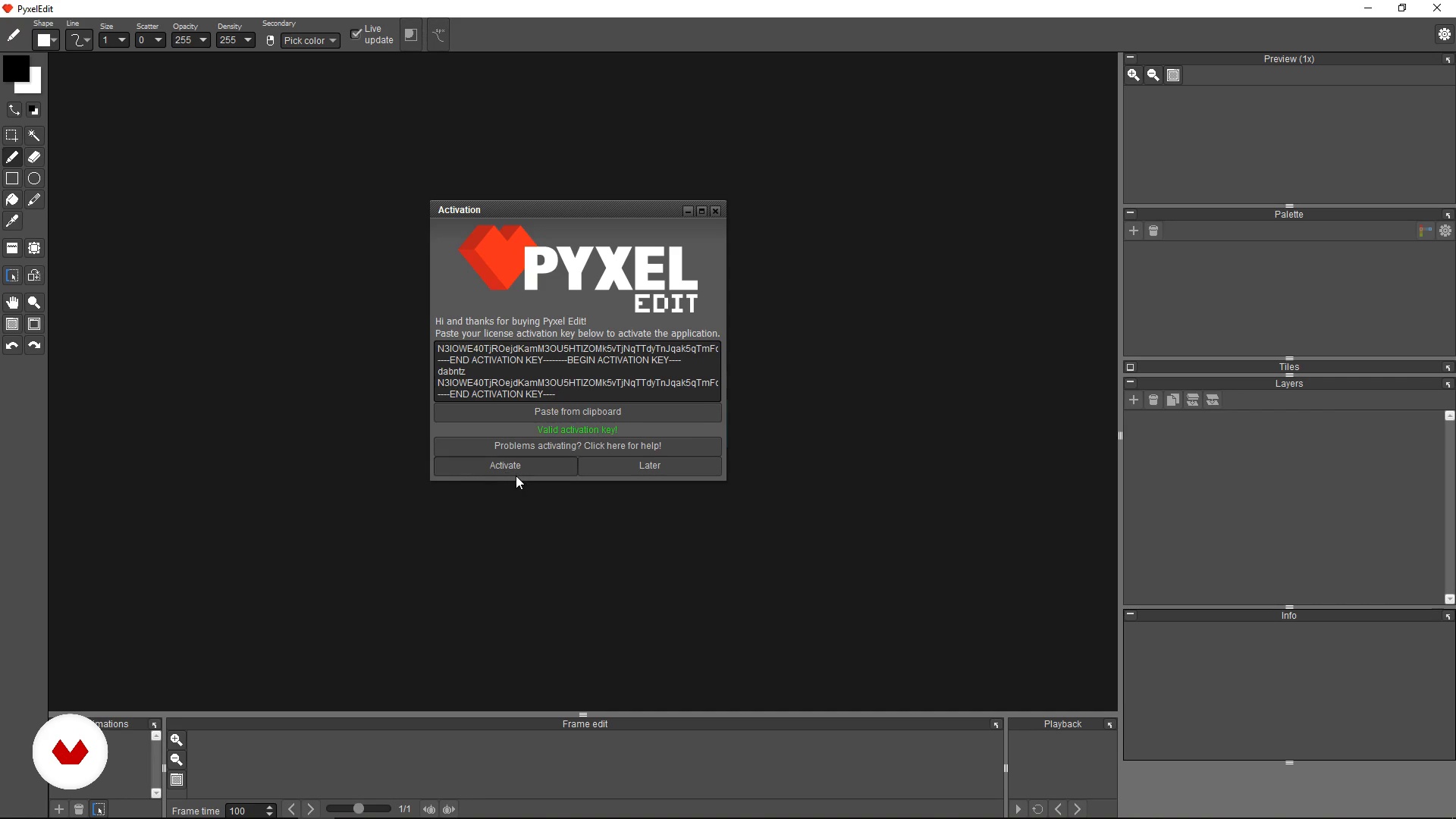Select the Paint Bucket fill tool
Image resolution: width=1456 pixels, height=819 pixels.
pos(12,199)
